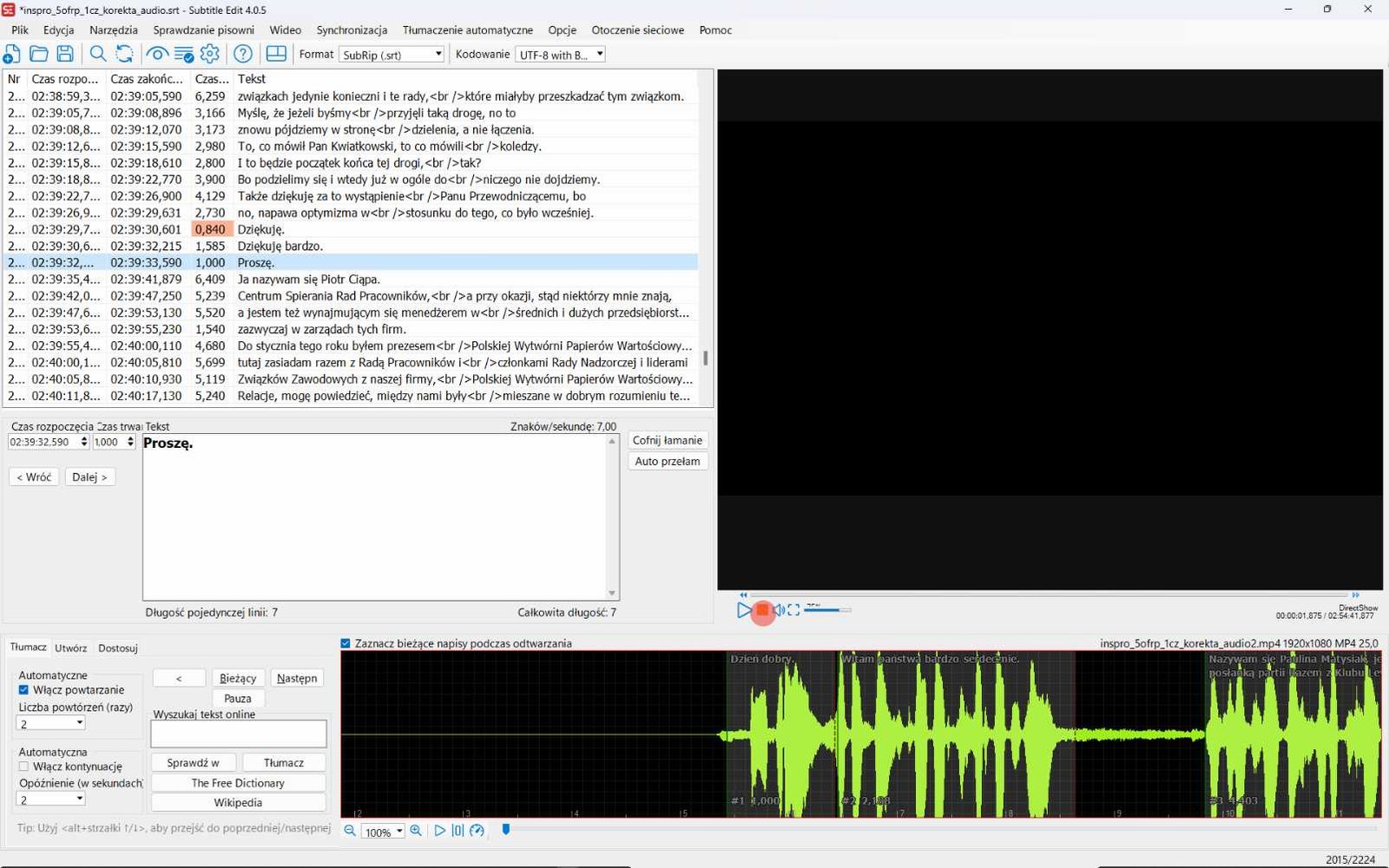
Task: Zoom in the waveform
Action: coord(416,831)
